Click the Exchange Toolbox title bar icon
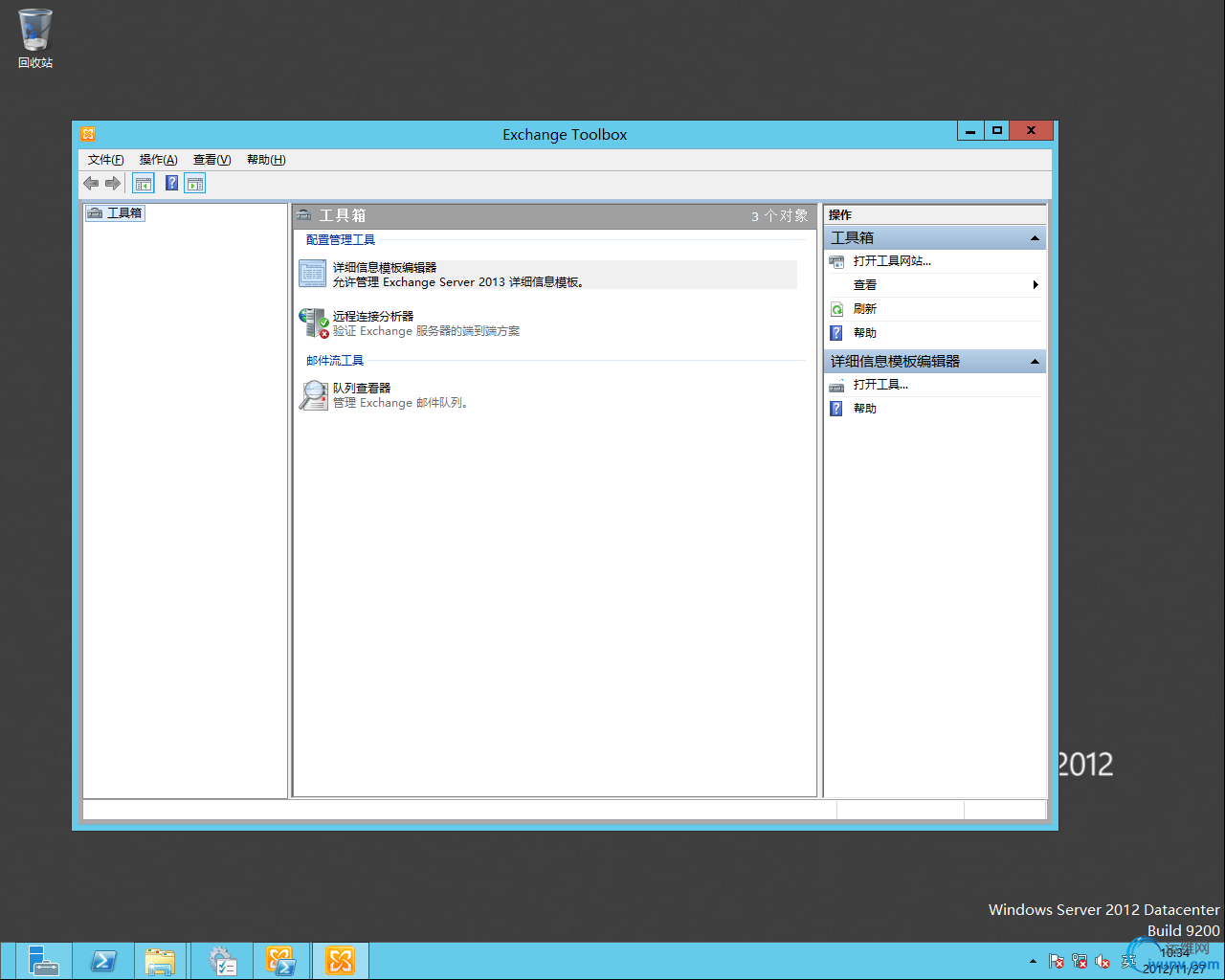 click(88, 134)
